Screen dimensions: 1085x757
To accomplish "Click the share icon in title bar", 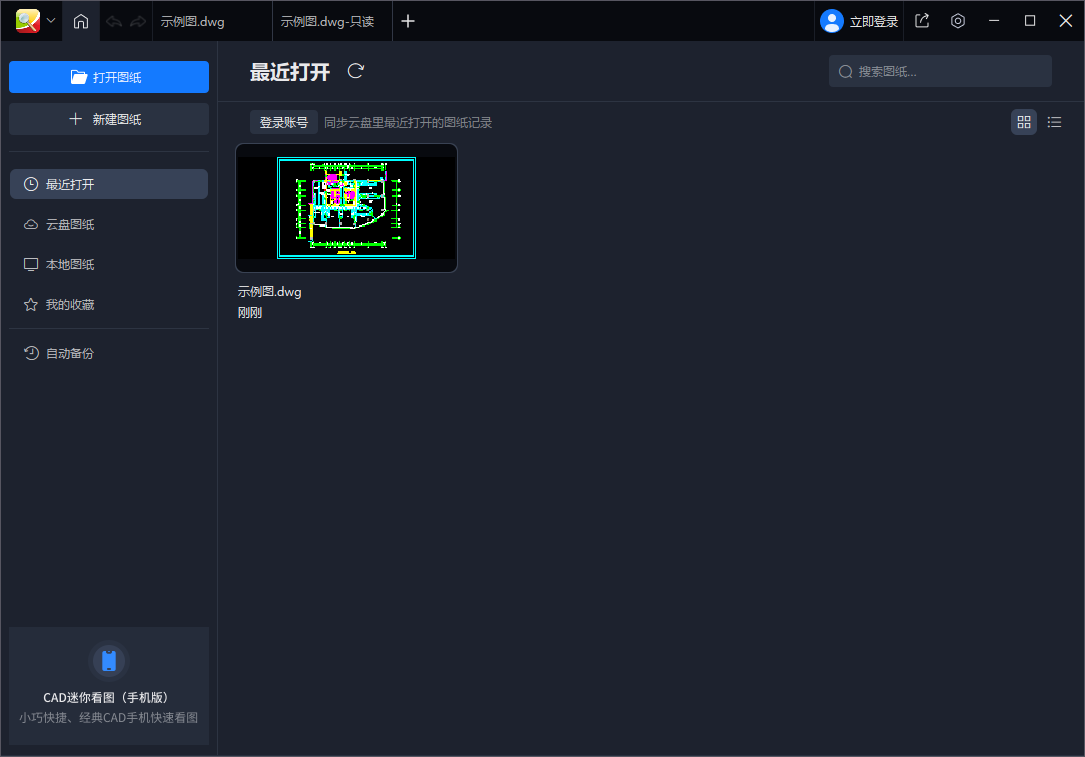I will pyautogui.click(x=922, y=21).
